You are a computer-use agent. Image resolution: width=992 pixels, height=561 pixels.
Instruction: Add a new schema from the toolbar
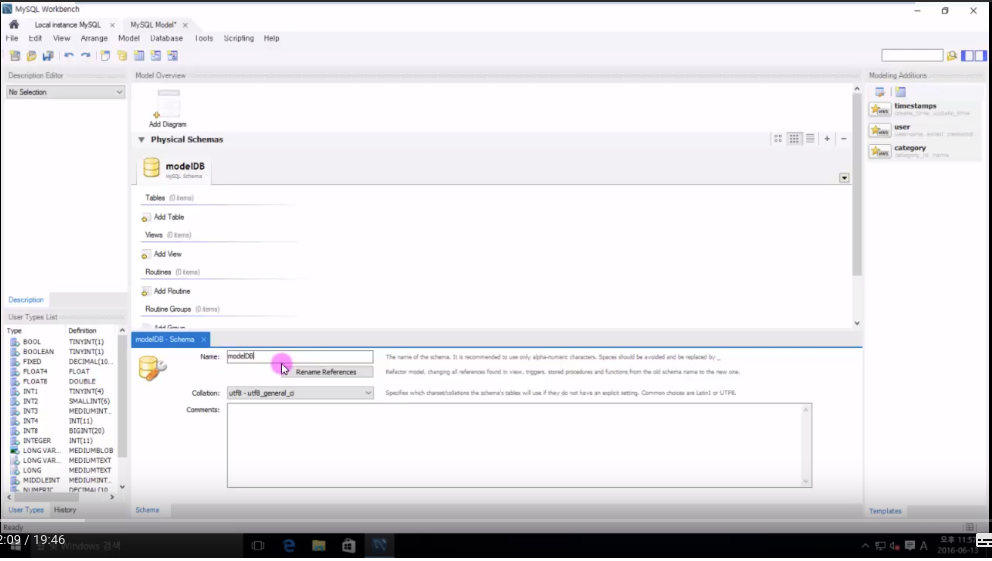click(122, 56)
